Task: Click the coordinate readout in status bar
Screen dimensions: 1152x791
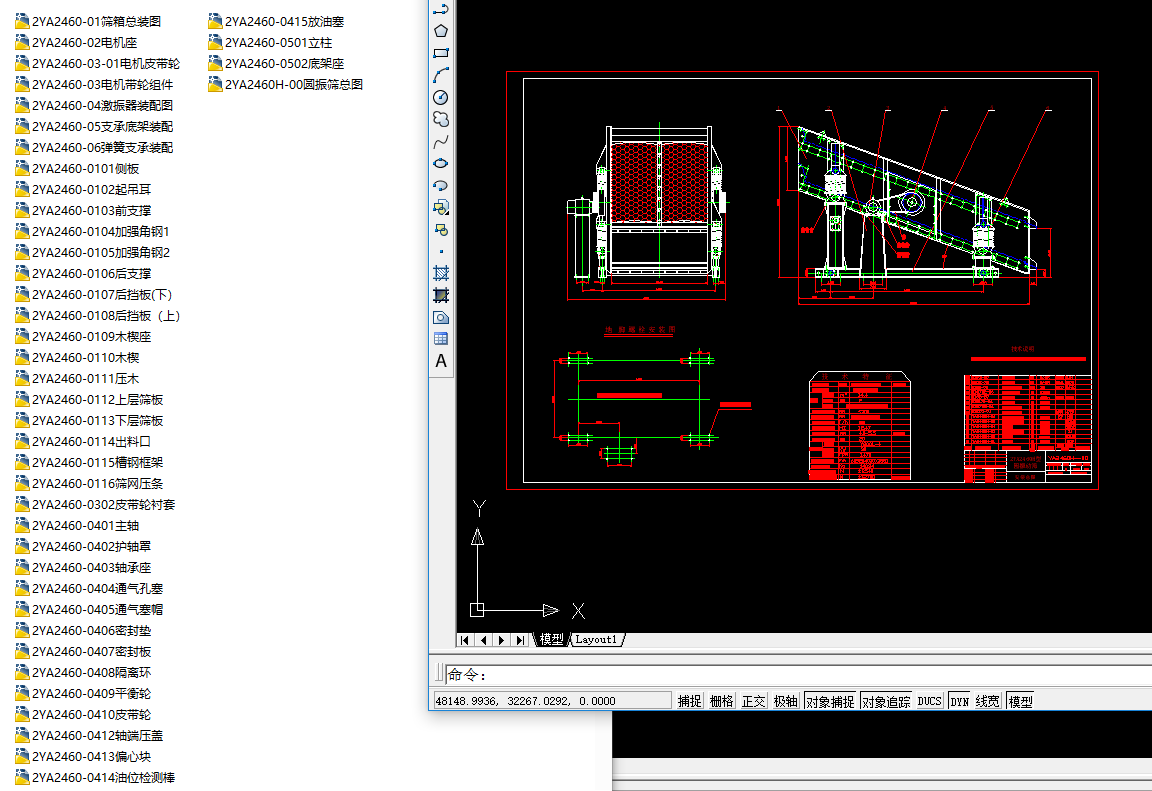Action: (x=552, y=701)
